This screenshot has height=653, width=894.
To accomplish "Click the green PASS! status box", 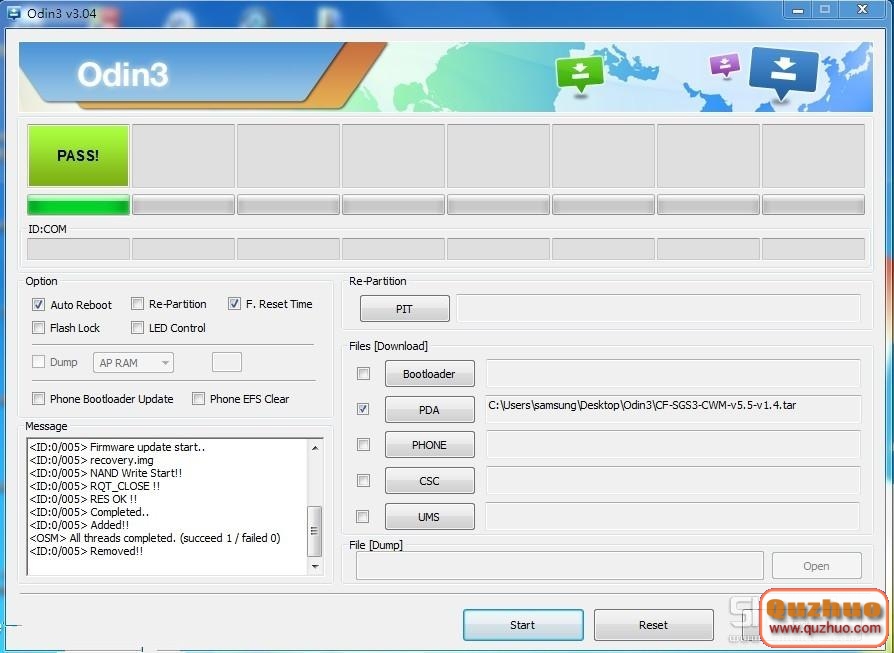I will point(78,156).
